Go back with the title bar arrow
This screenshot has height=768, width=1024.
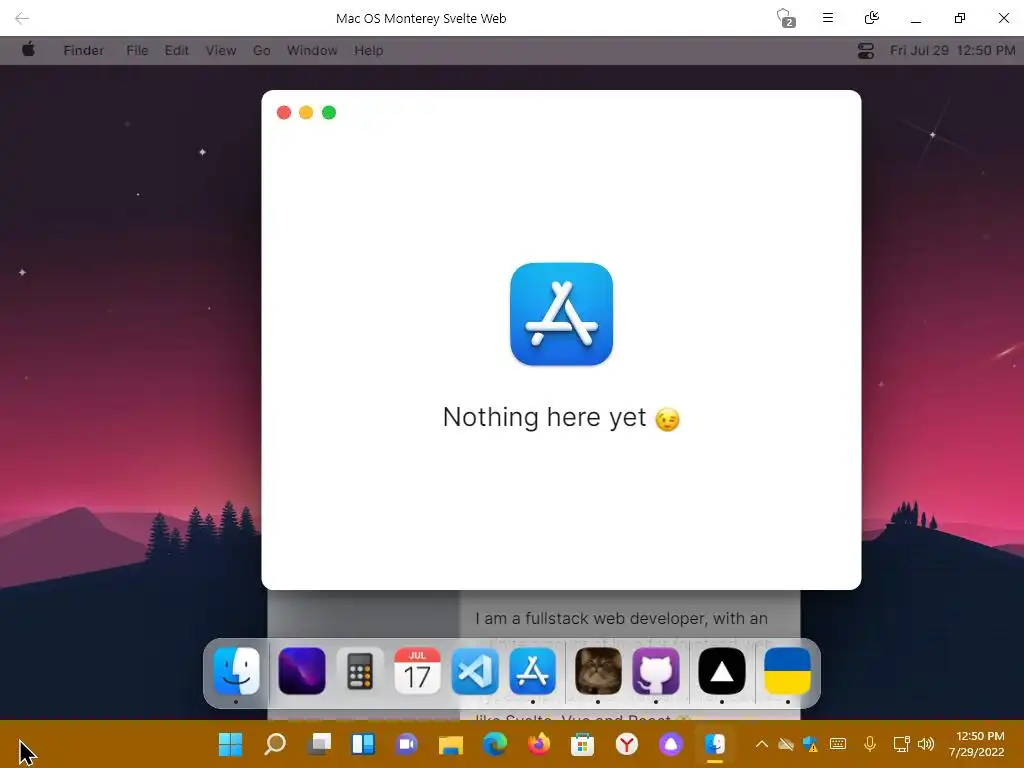click(x=22, y=18)
